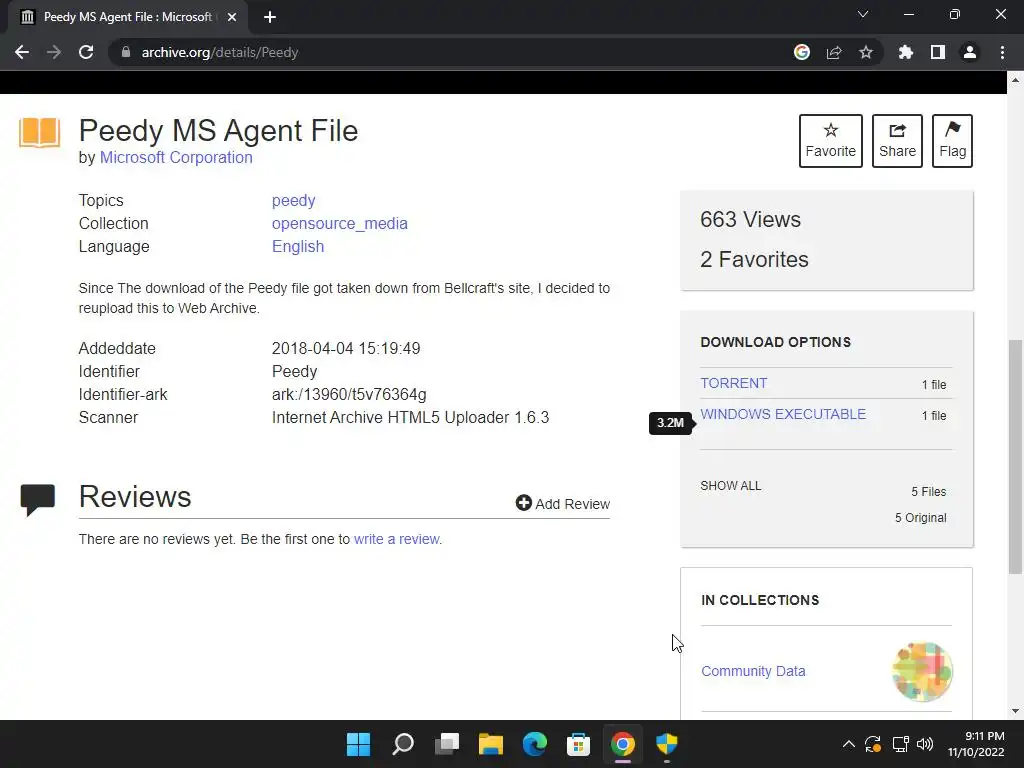
Task: Click the browser forward arrow
Action: [54, 52]
